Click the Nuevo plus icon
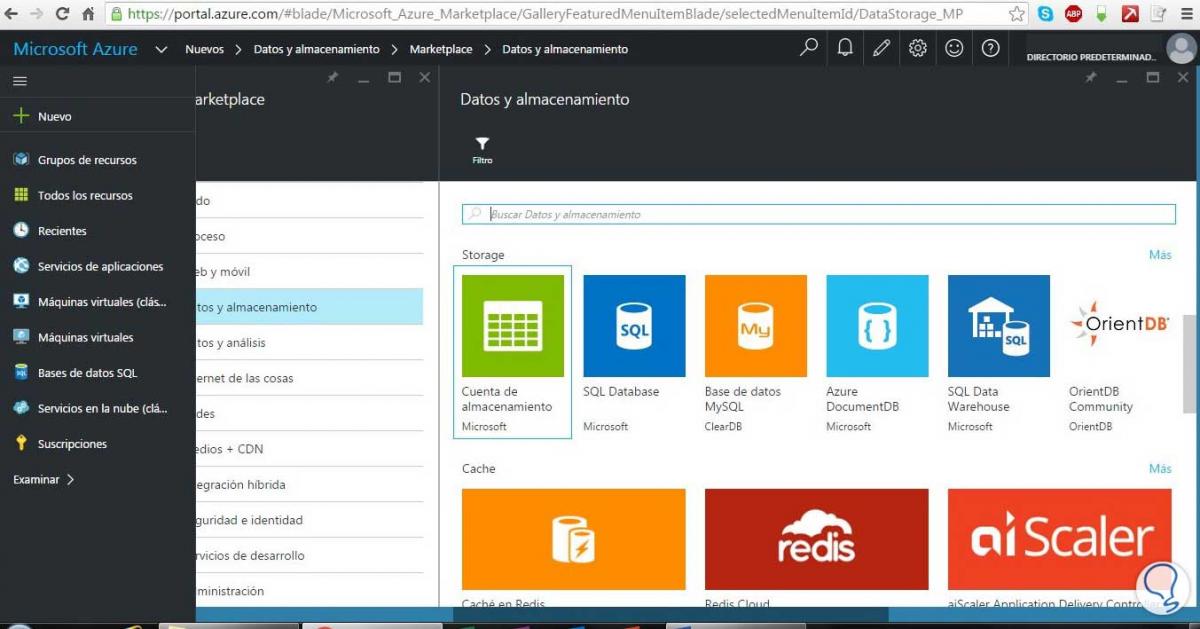This screenshot has height=629, width=1200. coord(20,116)
